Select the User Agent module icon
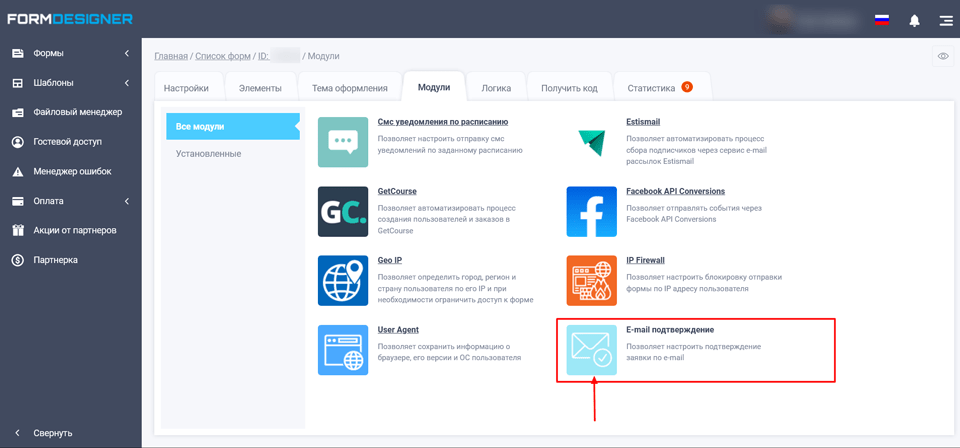Screen dimensions: 960x448 (x=343, y=350)
